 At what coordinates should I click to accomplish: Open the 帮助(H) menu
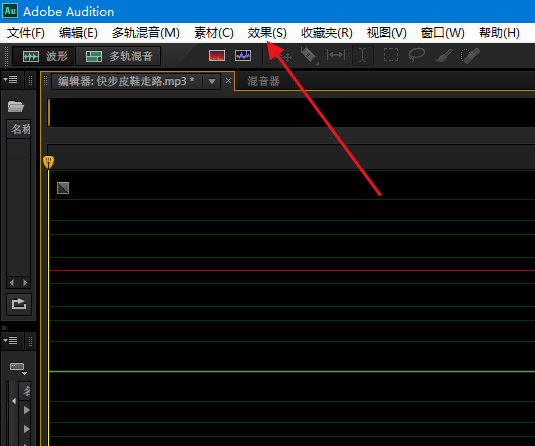(499, 33)
